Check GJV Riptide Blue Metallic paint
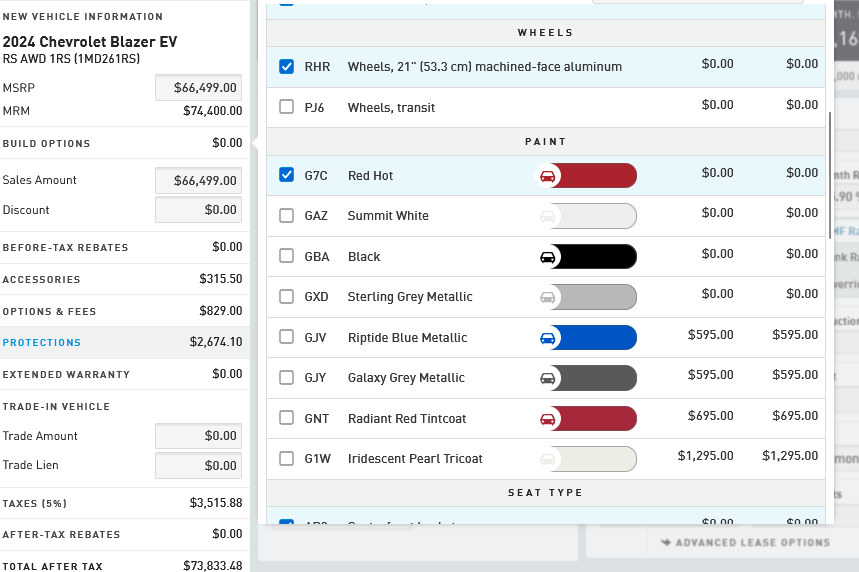The width and height of the screenshot is (859, 572). click(x=287, y=336)
